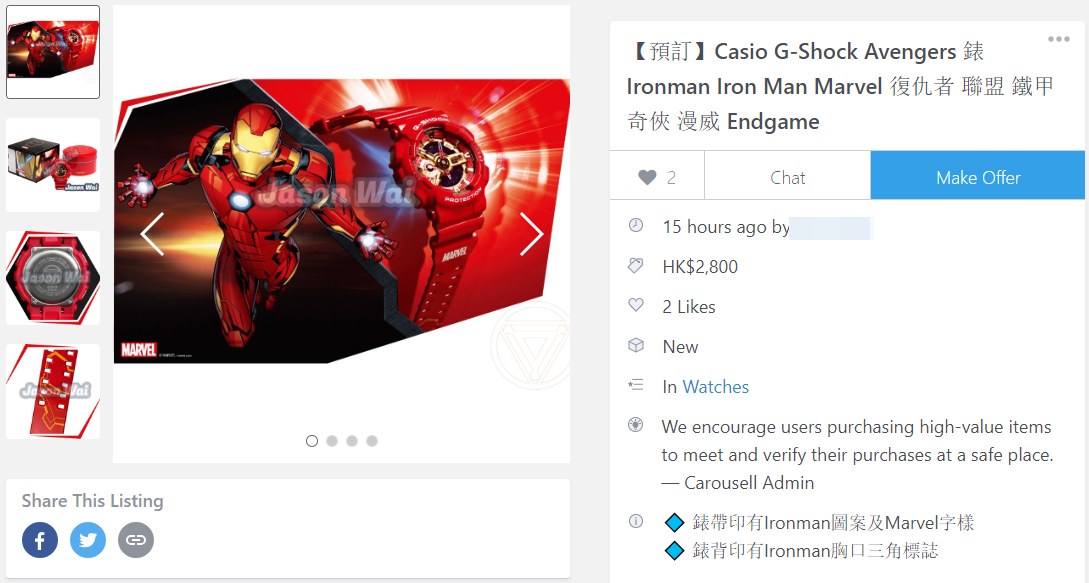This screenshot has height=583, width=1089.
Task: Select the fourth carousel dot indicator
Action: point(372,441)
